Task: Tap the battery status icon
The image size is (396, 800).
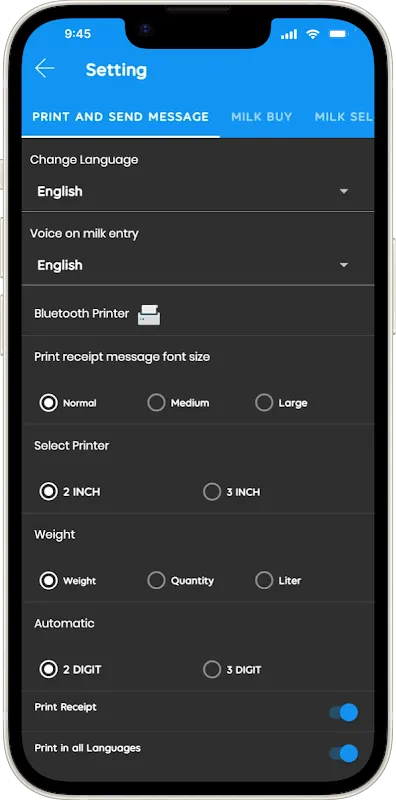Action: point(338,34)
